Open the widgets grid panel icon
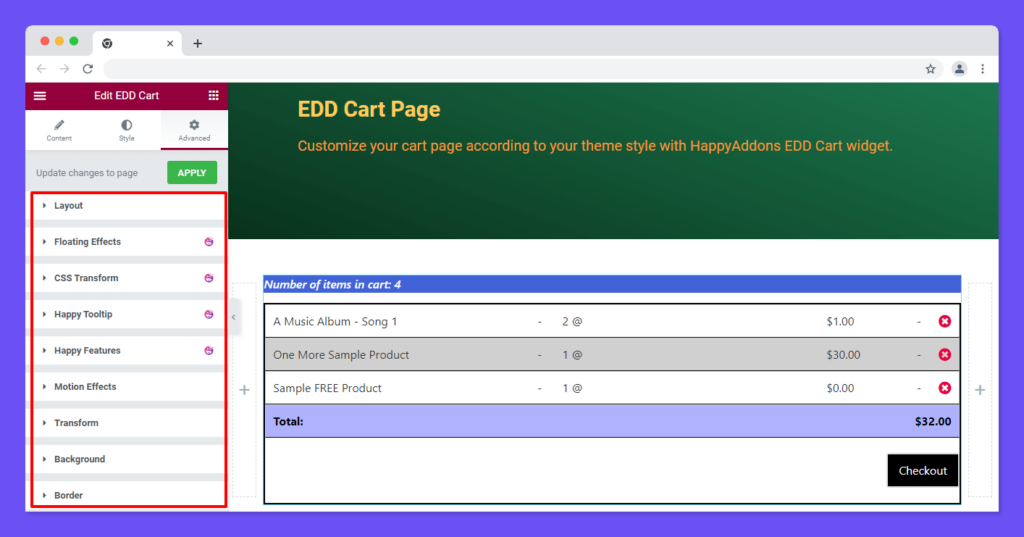This screenshot has height=537, width=1024. (214, 95)
